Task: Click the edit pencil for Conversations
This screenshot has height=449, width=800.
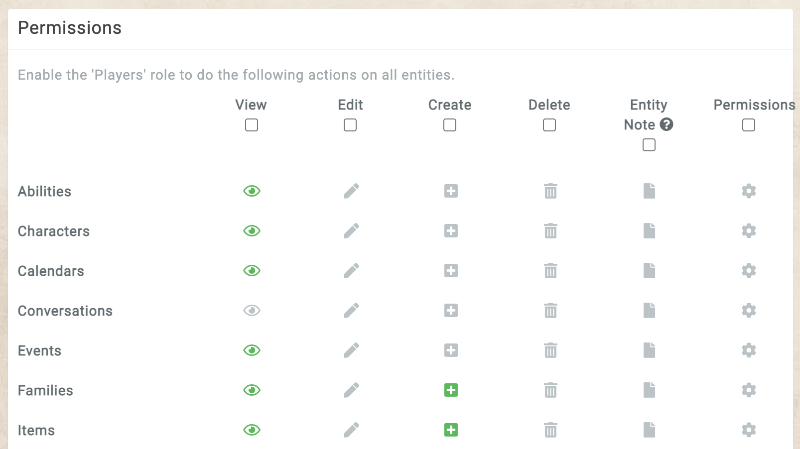Action: click(x=350, y=311)
